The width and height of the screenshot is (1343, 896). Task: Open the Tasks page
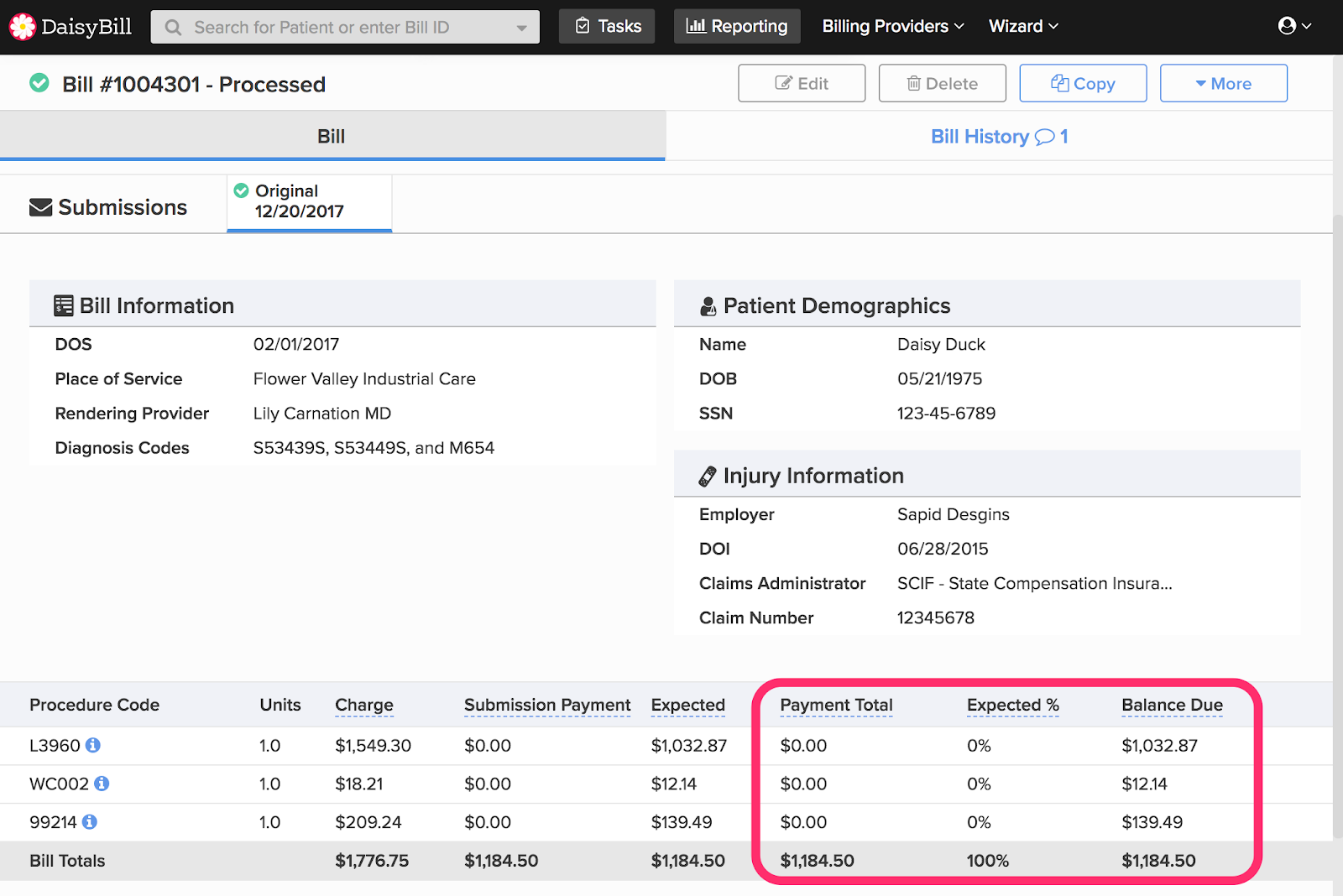[607, 26]
